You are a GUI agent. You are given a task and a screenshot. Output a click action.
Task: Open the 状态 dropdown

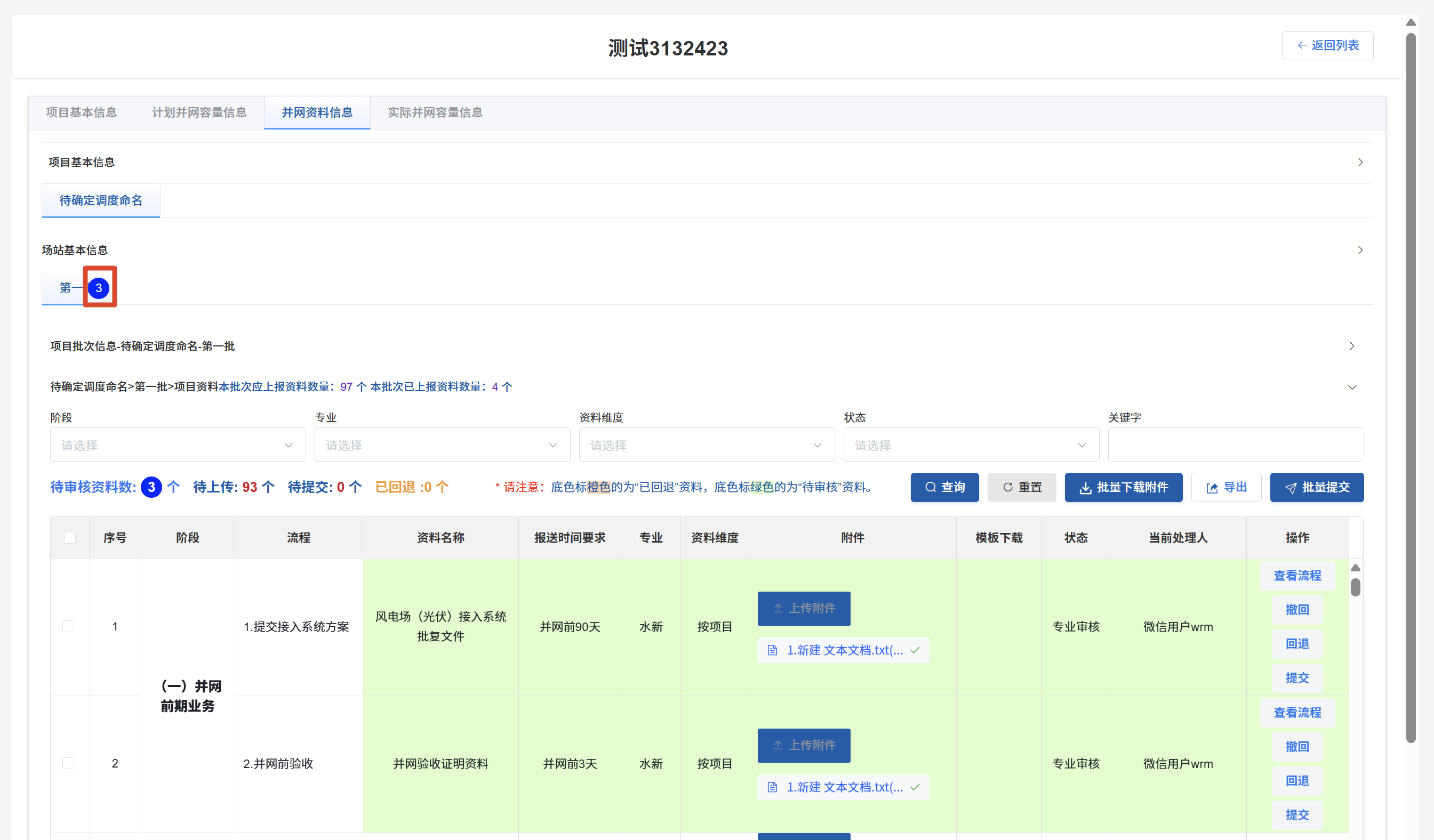pyautogui.click(x=971, y=445)
